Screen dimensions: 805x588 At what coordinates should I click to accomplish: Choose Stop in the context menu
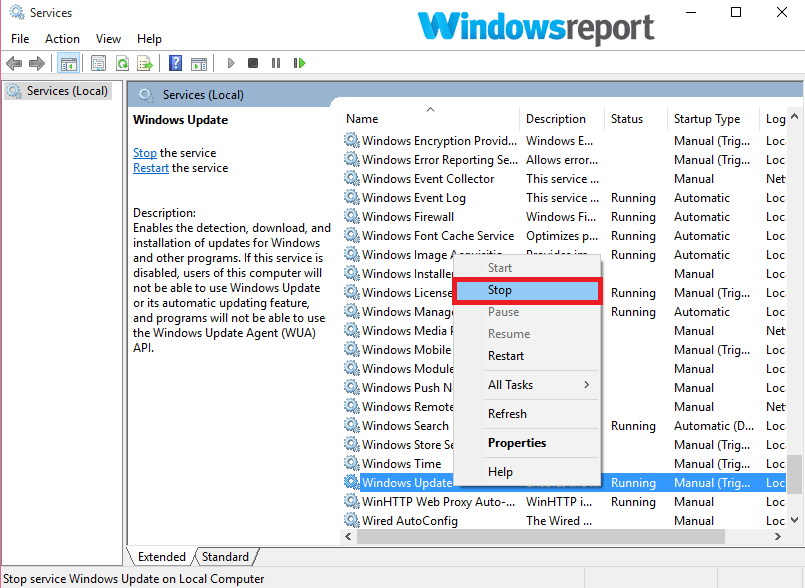pyautogui.click(x=528, y=291)
